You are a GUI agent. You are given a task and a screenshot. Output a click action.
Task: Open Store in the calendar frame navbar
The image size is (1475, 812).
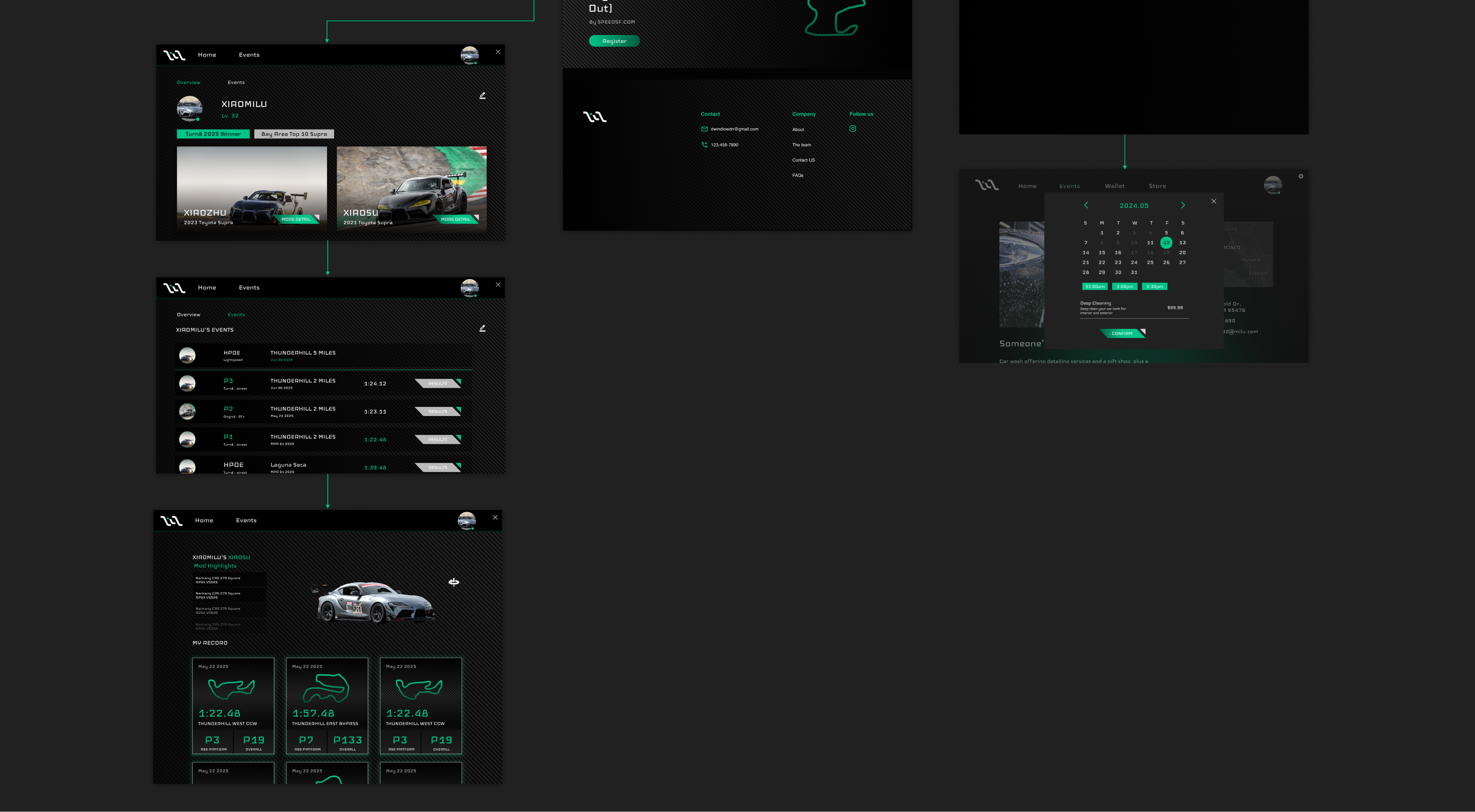click(x=1157, y=186)
